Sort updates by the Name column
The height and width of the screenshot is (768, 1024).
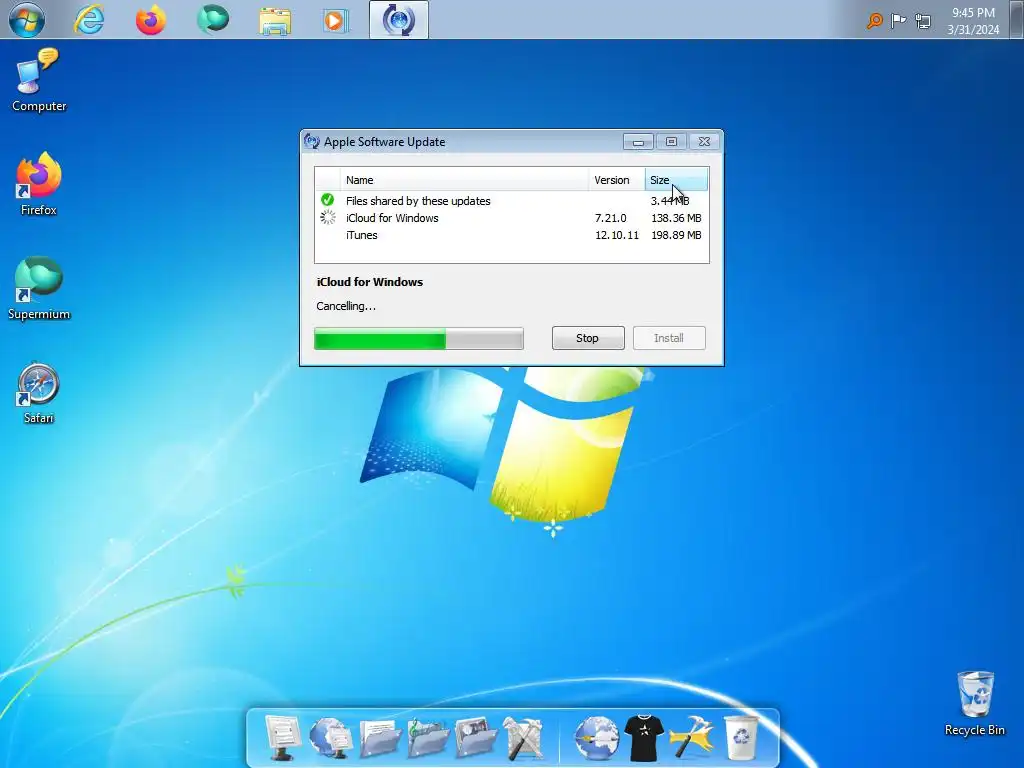[x=464, y=180]
